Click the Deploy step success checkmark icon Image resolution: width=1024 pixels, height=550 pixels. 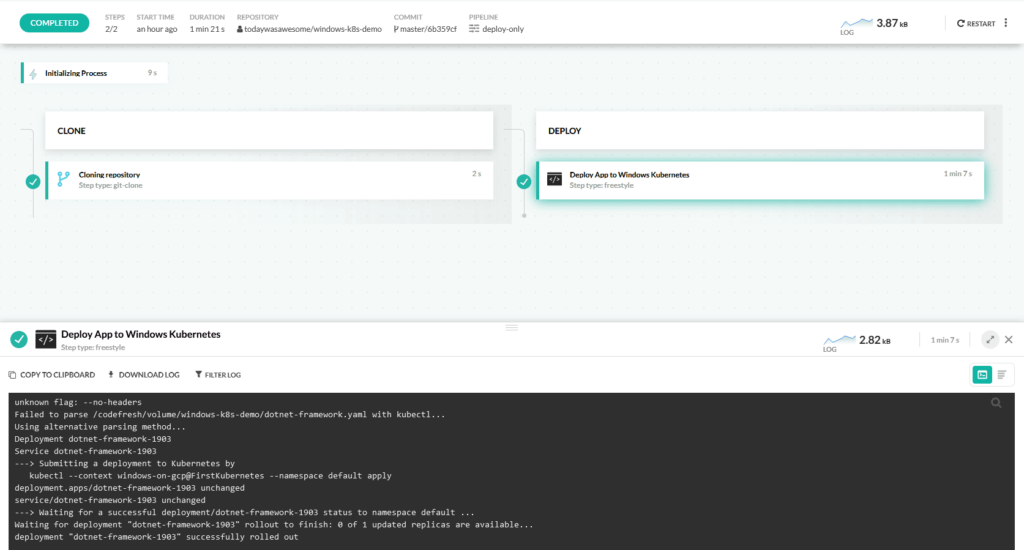[523, 181]
